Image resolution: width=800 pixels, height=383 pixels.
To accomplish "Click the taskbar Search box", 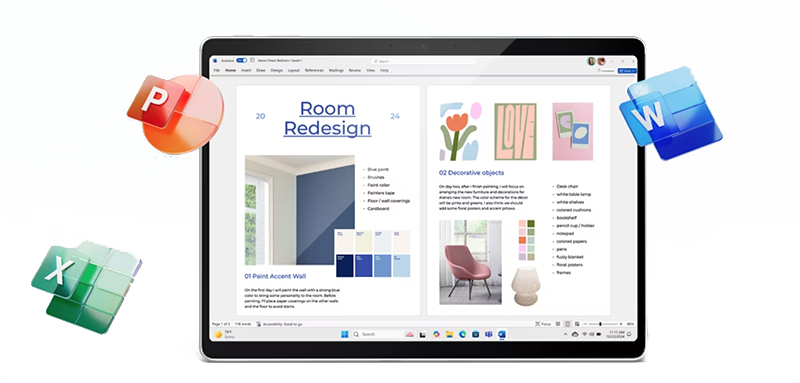I will (x=383, y=334).
